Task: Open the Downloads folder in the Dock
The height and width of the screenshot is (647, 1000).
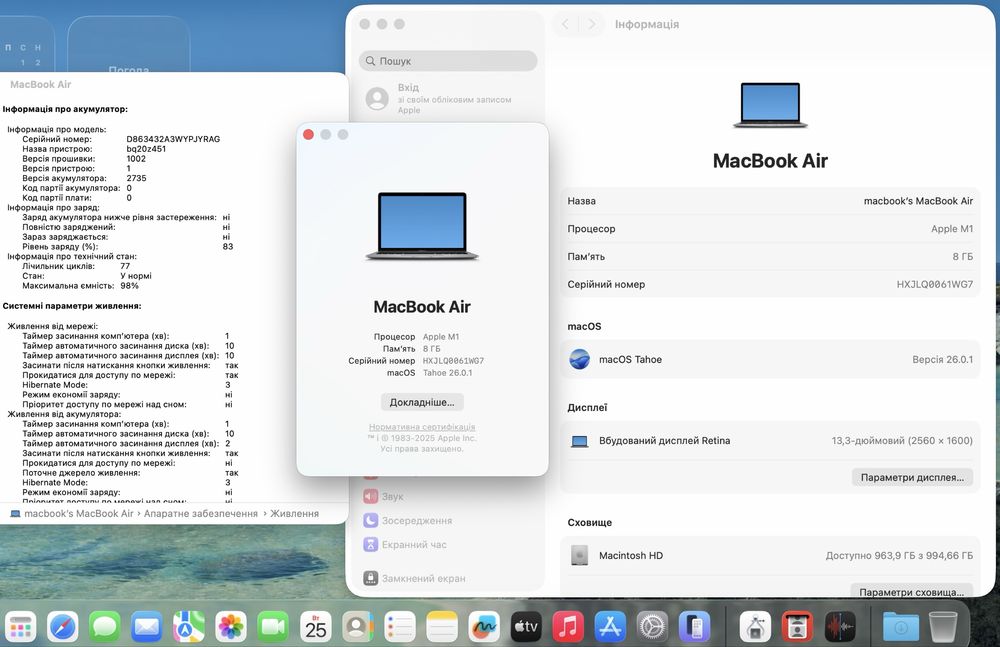Action: pyautogui.click(x=901, y=627)
